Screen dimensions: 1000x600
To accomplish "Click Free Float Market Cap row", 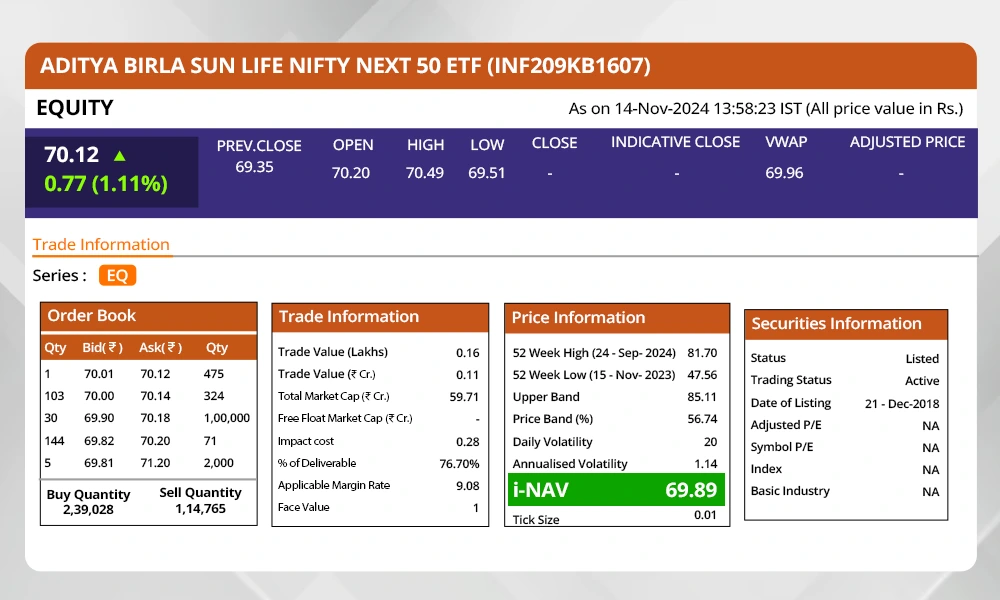I will pyautogui.click(x=379, y=418).
